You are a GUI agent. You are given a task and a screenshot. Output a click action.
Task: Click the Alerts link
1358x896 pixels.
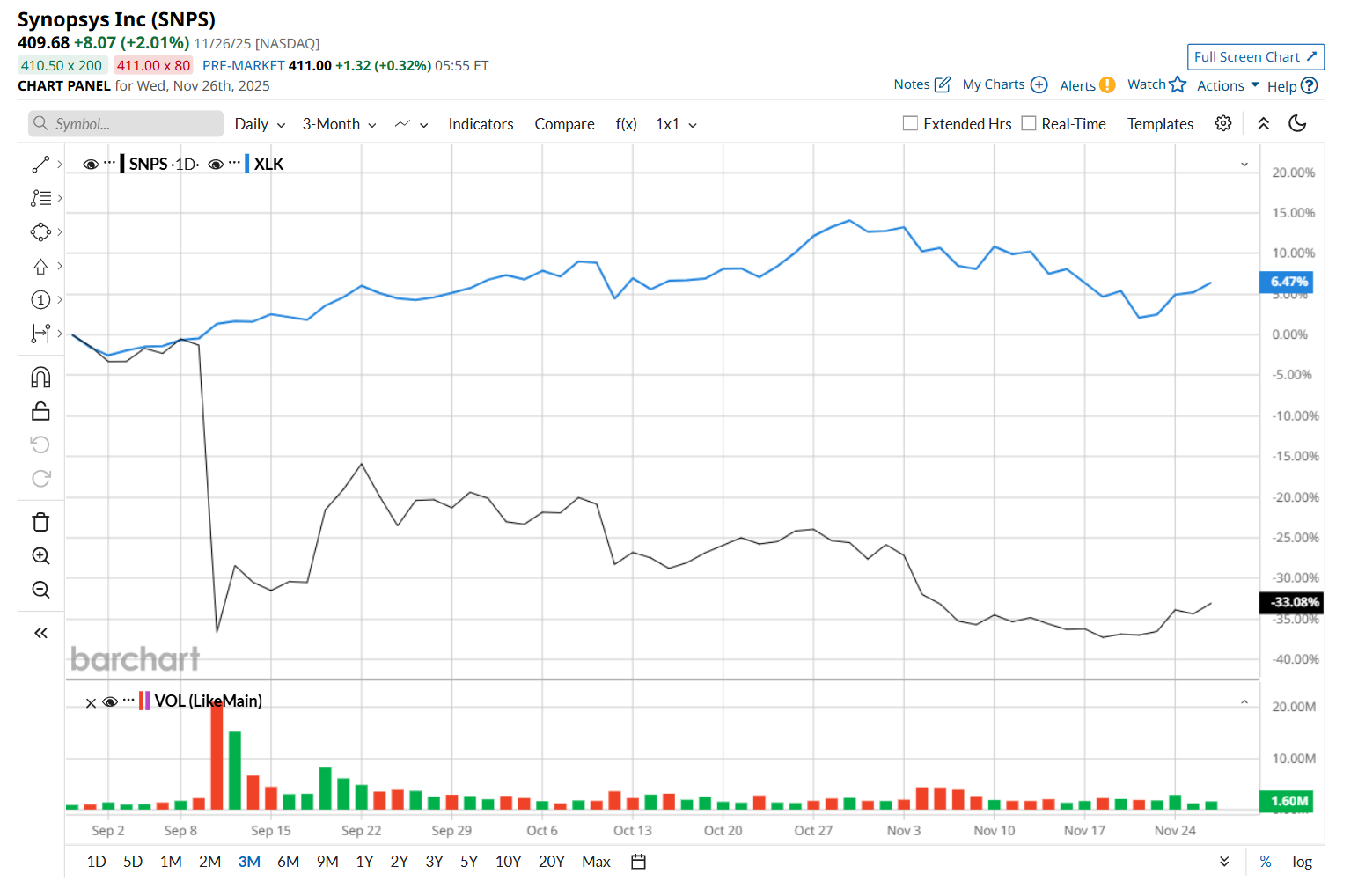(x=1077, y=85)
